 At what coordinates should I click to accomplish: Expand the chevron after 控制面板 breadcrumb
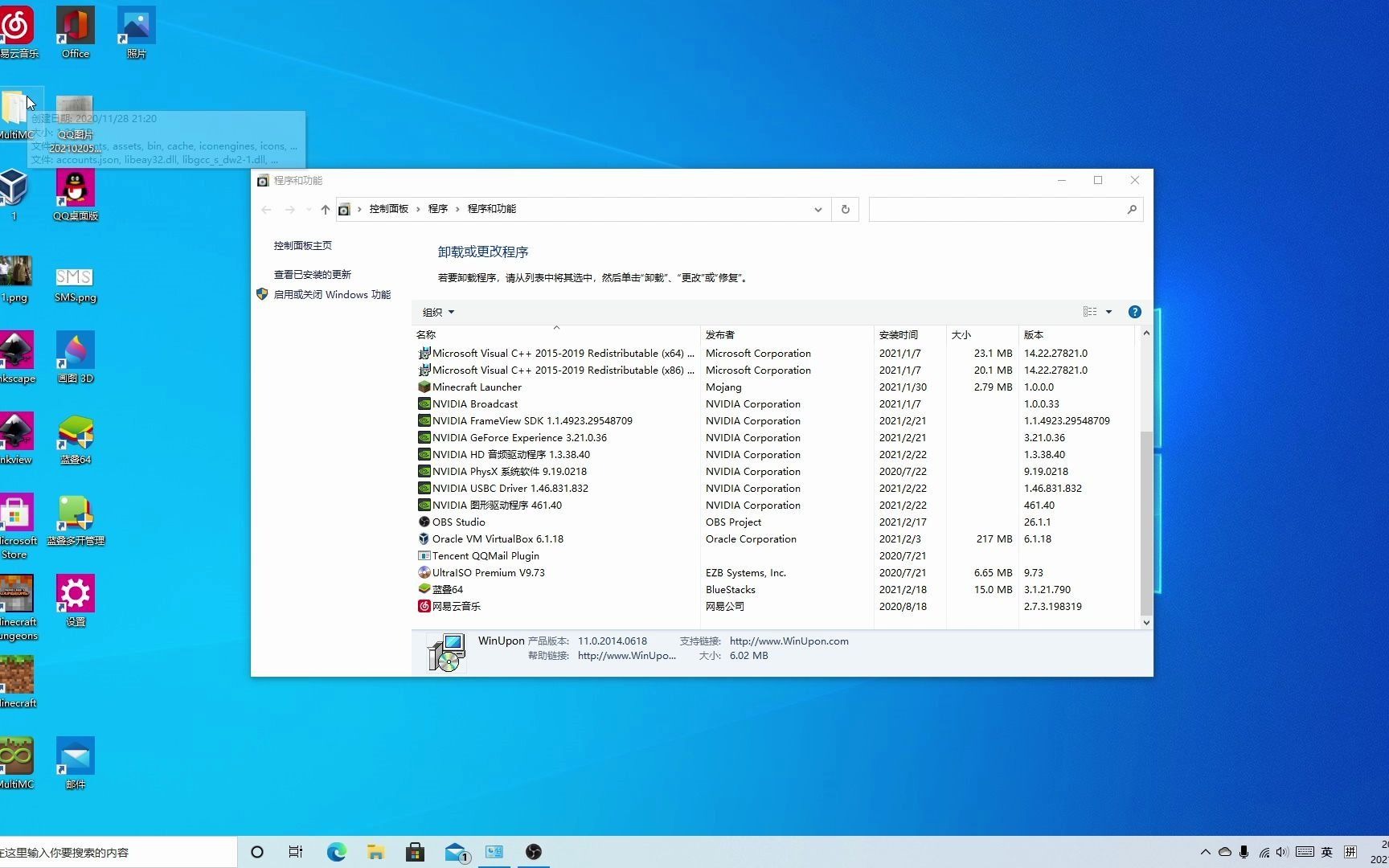(x=418, y=209)
